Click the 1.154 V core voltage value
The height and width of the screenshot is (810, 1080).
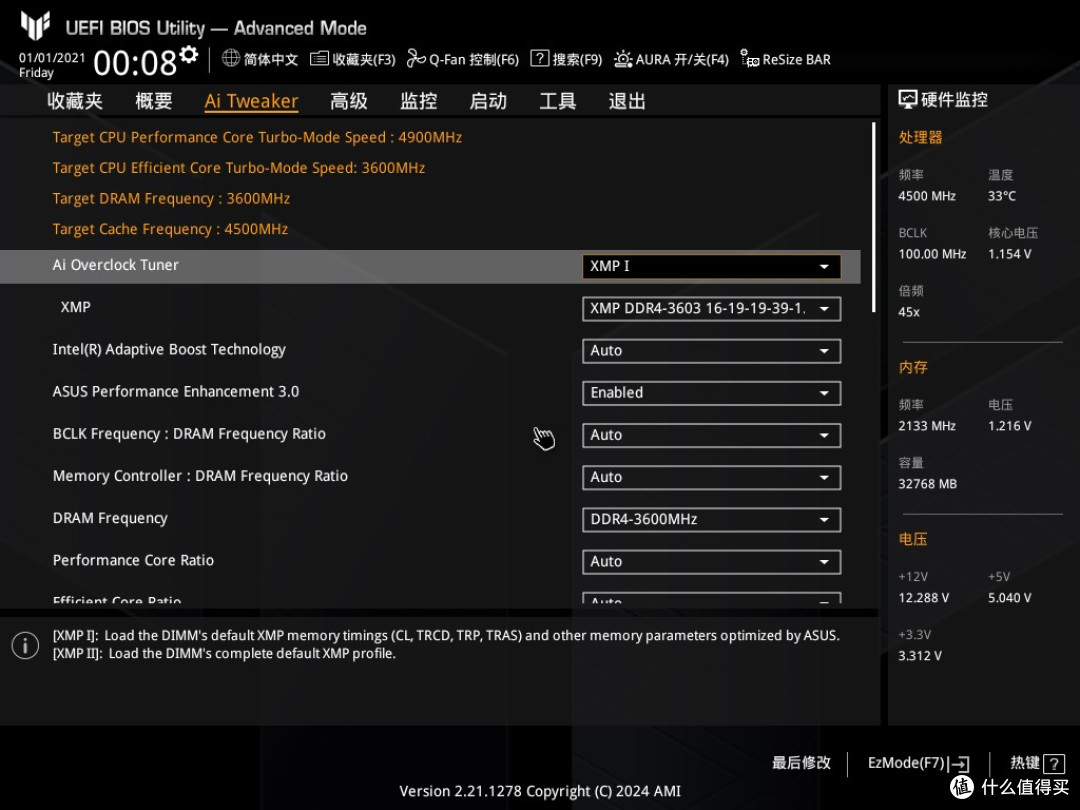click(x=1010, y=254)
